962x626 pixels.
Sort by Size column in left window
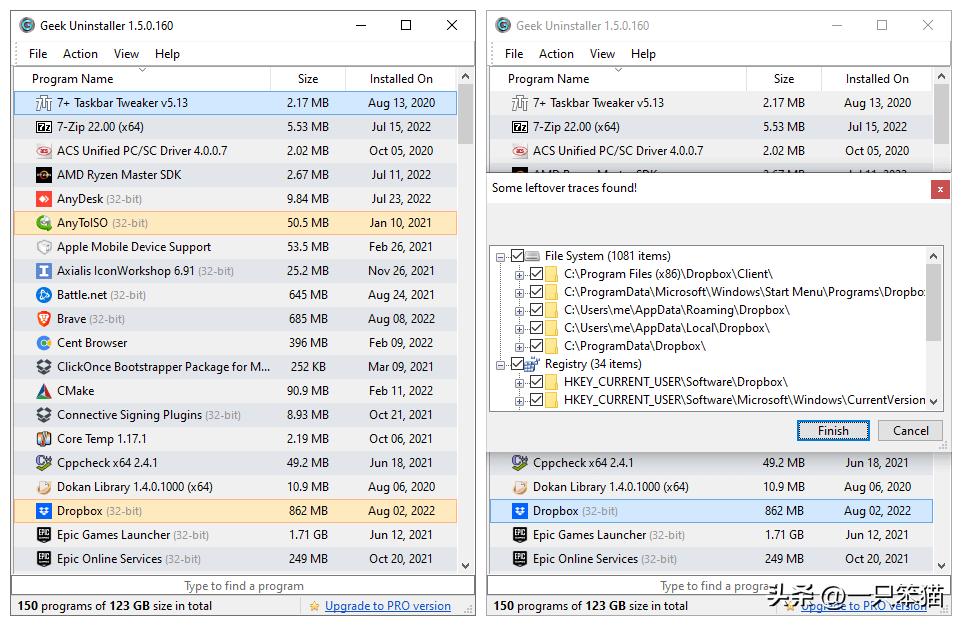[308, 79]
